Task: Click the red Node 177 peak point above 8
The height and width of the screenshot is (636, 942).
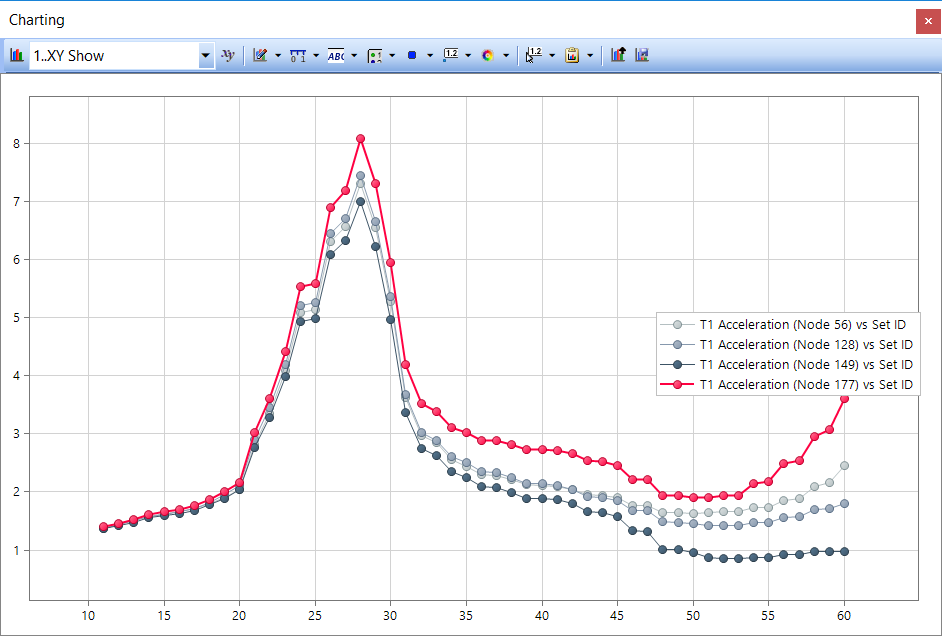Action: (360, 139)
